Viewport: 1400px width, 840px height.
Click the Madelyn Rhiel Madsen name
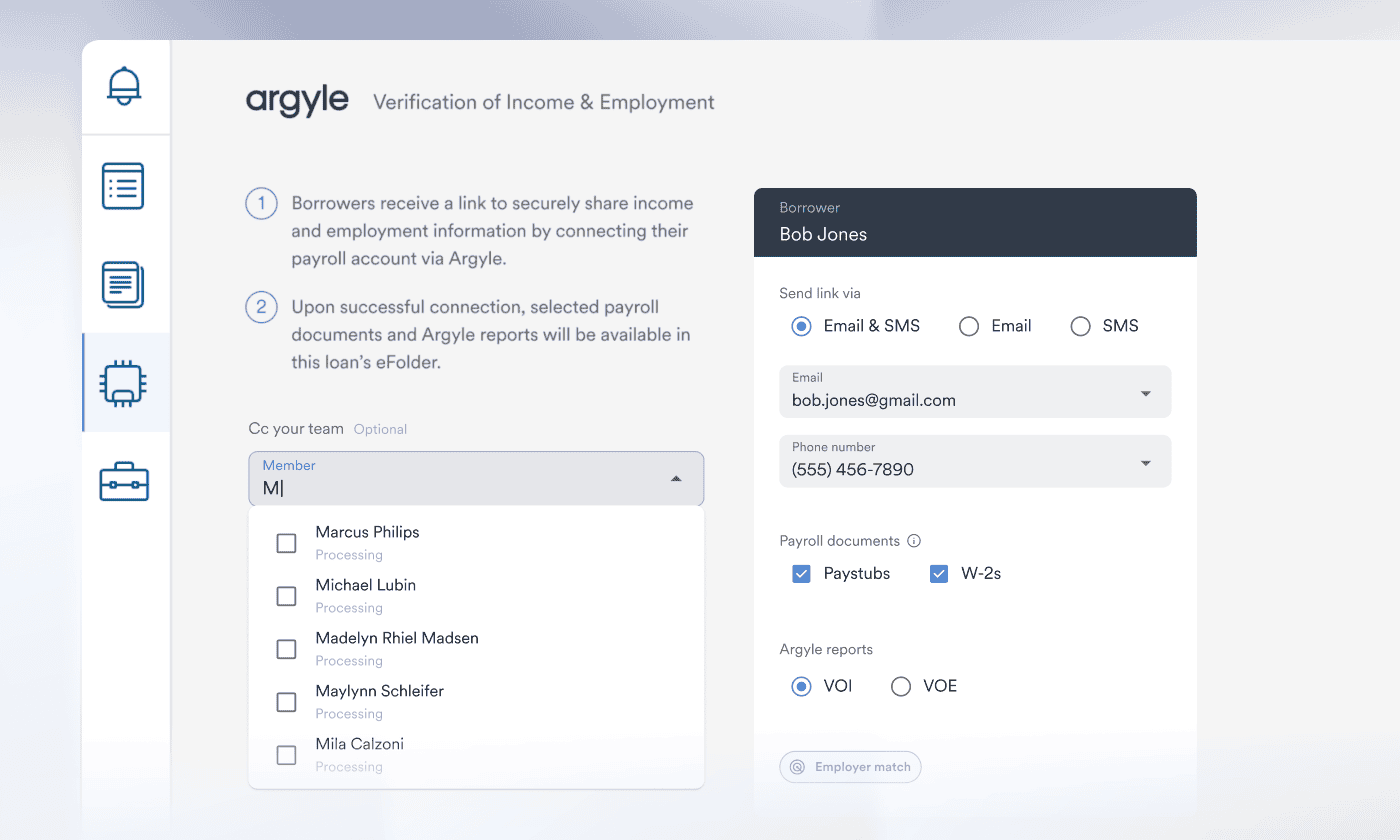397,638
